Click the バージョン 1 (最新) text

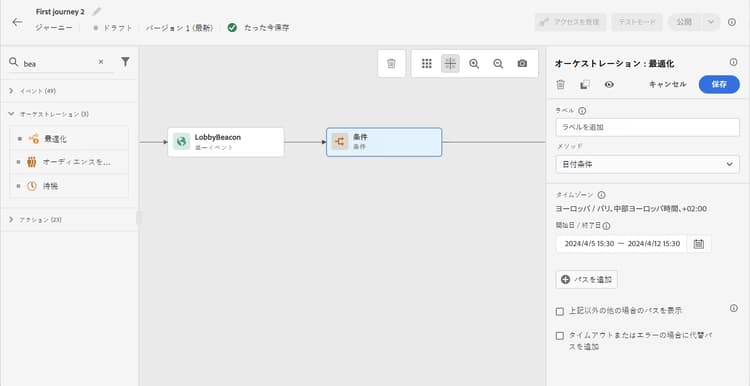tap(179, 28)
